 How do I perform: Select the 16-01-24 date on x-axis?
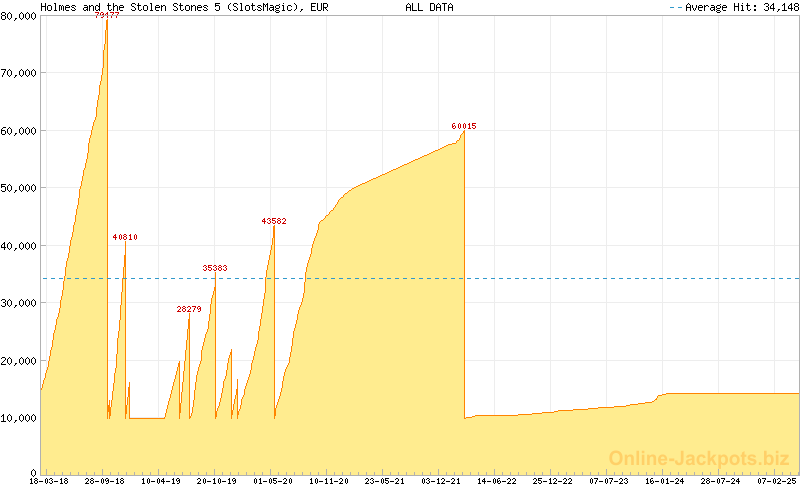665,481
